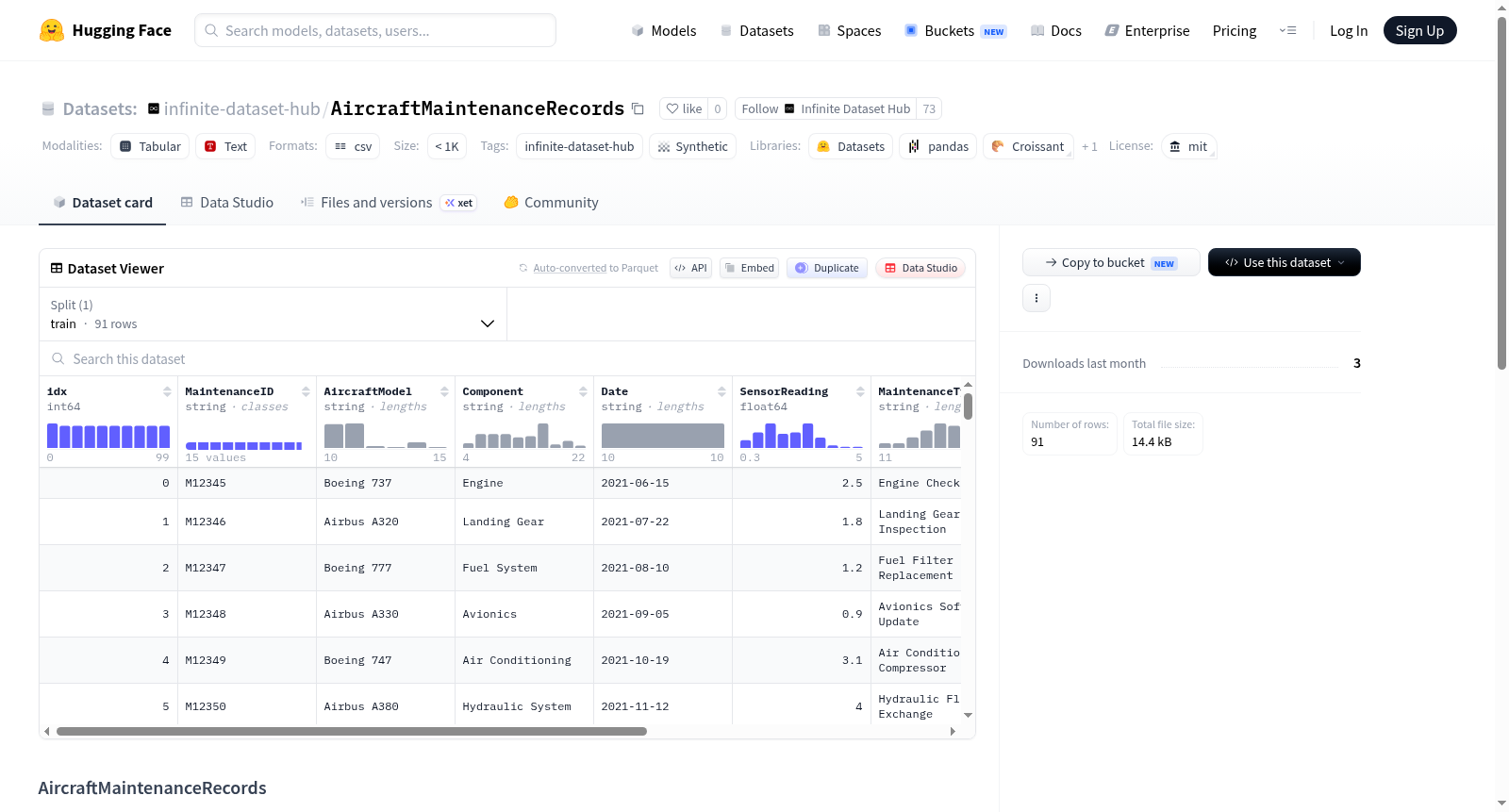The width and height of the screenshot is (1509, 812).
Task: Switch to the Data Studio tab
Action: click(227, 202)
